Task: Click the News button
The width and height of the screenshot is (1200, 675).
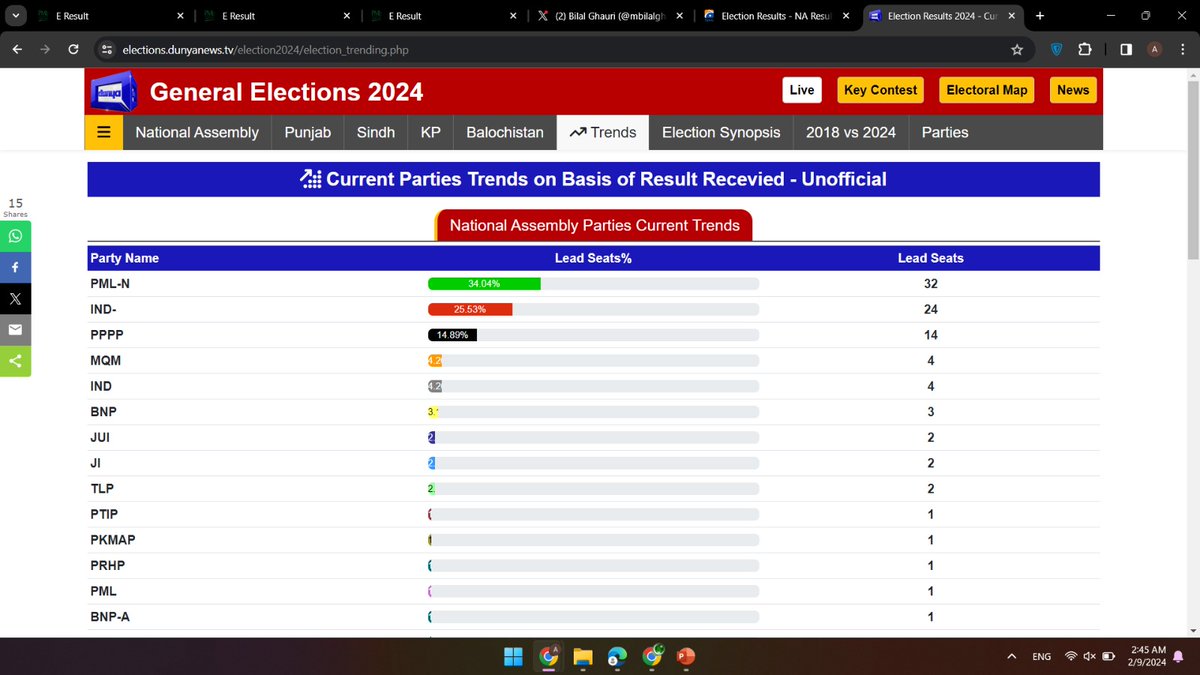Action: click(x=1073, y=90)
